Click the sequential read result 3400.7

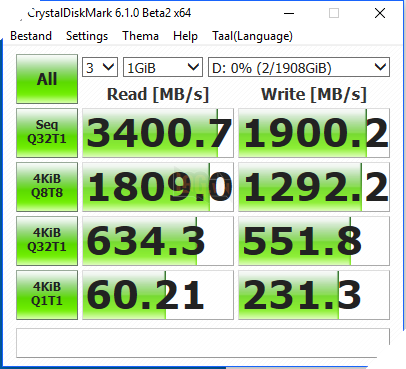(x=158, y=133)
